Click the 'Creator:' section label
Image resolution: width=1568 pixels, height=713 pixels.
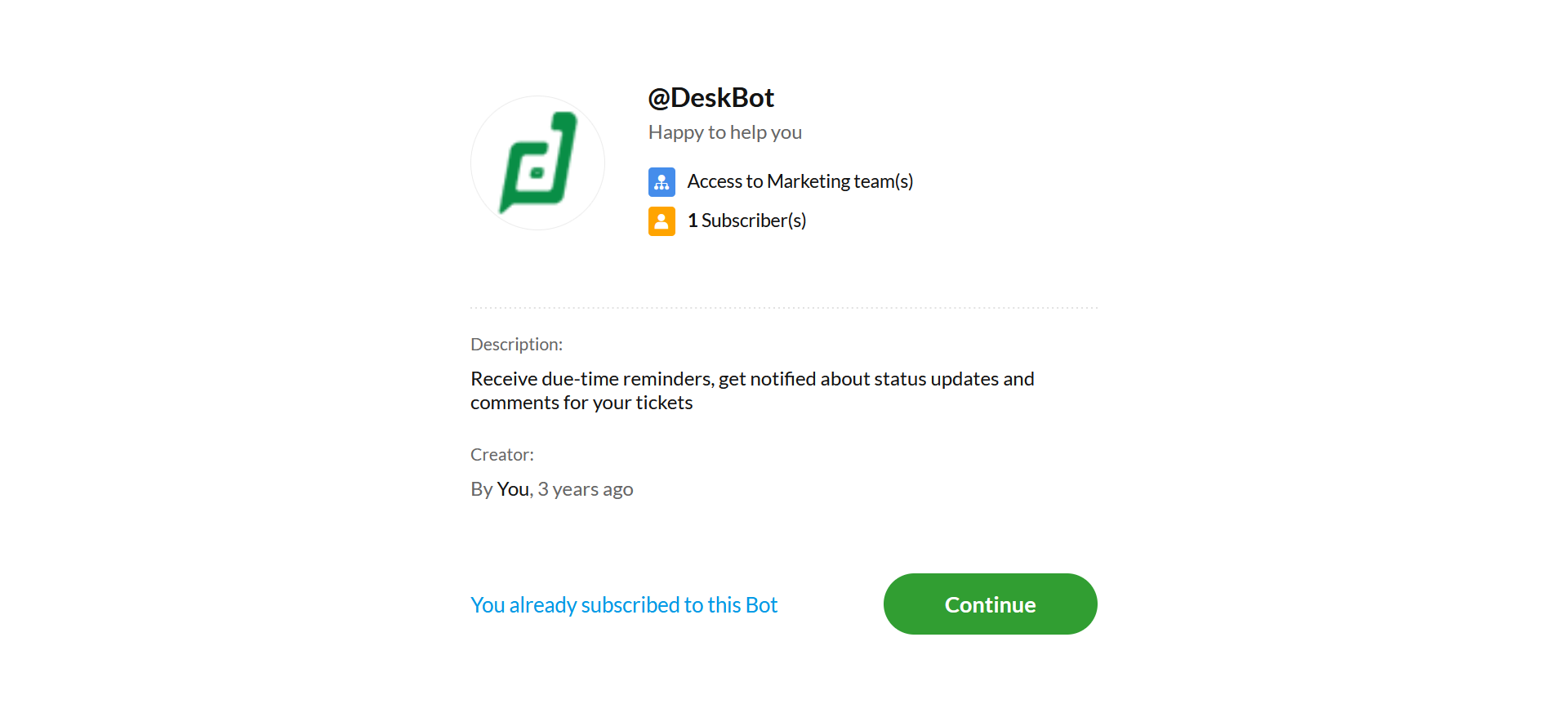tap(501, 454)
